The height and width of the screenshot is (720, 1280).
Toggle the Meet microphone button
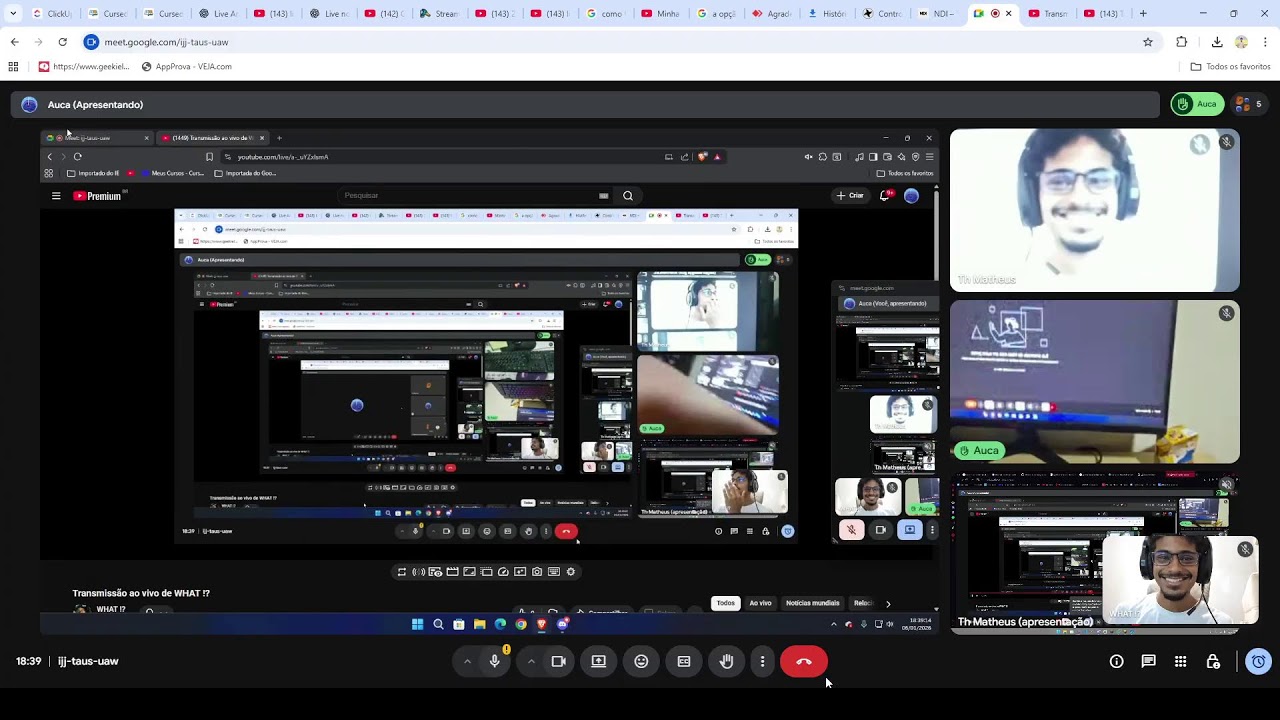coord(494,661)
